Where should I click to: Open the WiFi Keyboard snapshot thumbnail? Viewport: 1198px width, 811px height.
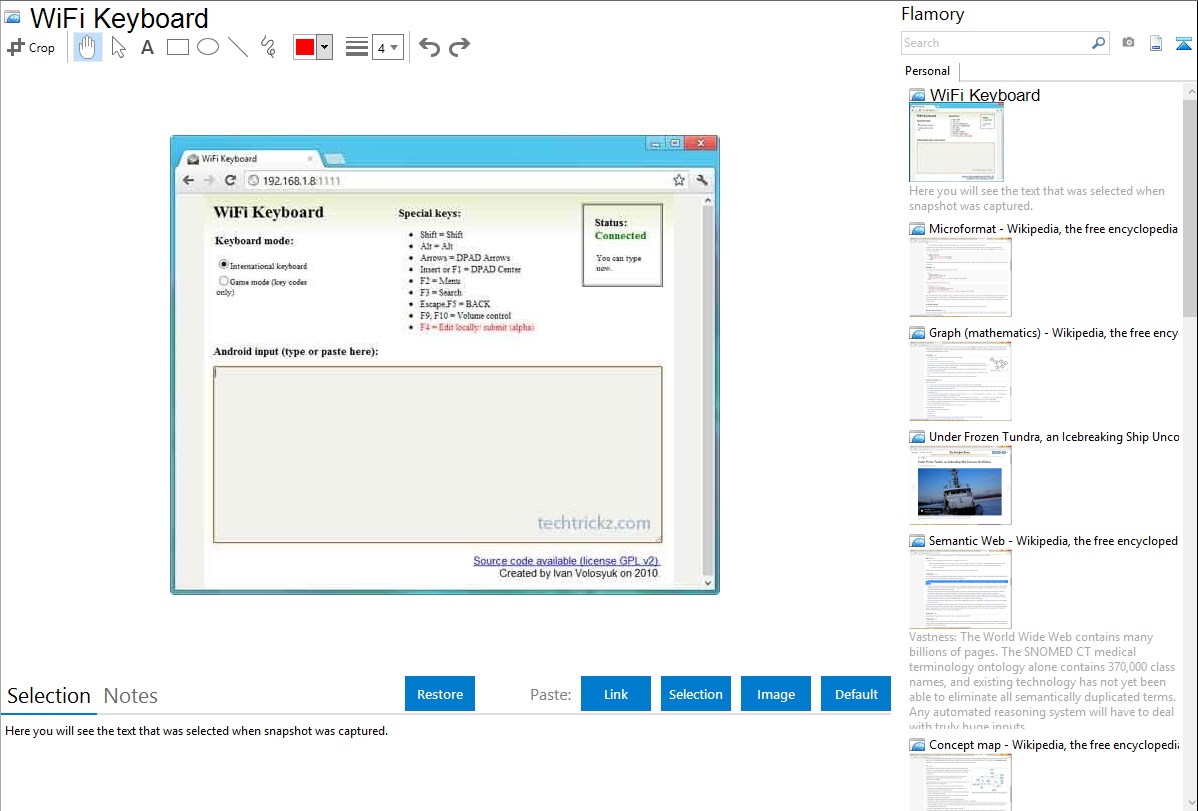(x=956, y=142)
